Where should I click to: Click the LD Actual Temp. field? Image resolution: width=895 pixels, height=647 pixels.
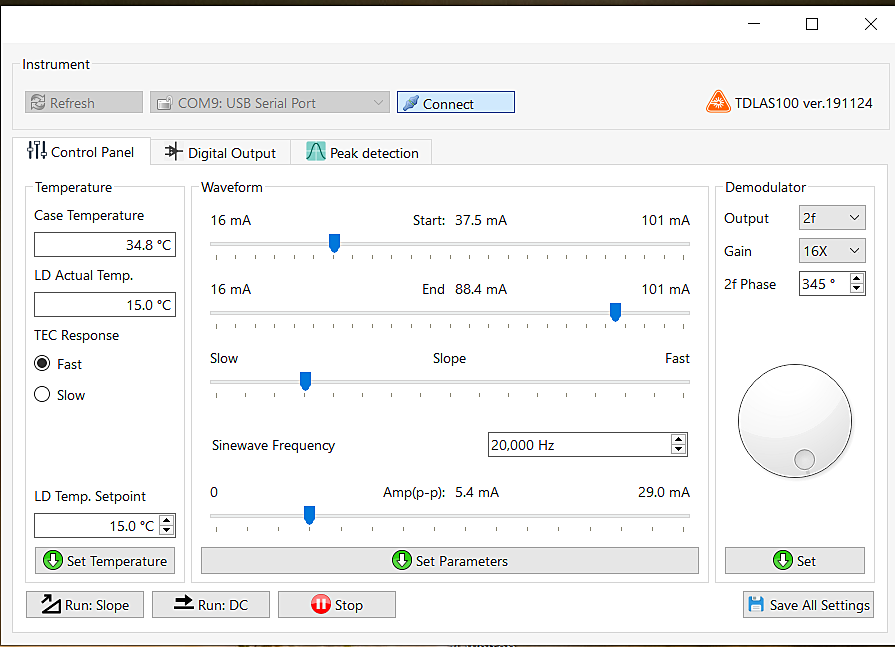click(x=105, y=305)
